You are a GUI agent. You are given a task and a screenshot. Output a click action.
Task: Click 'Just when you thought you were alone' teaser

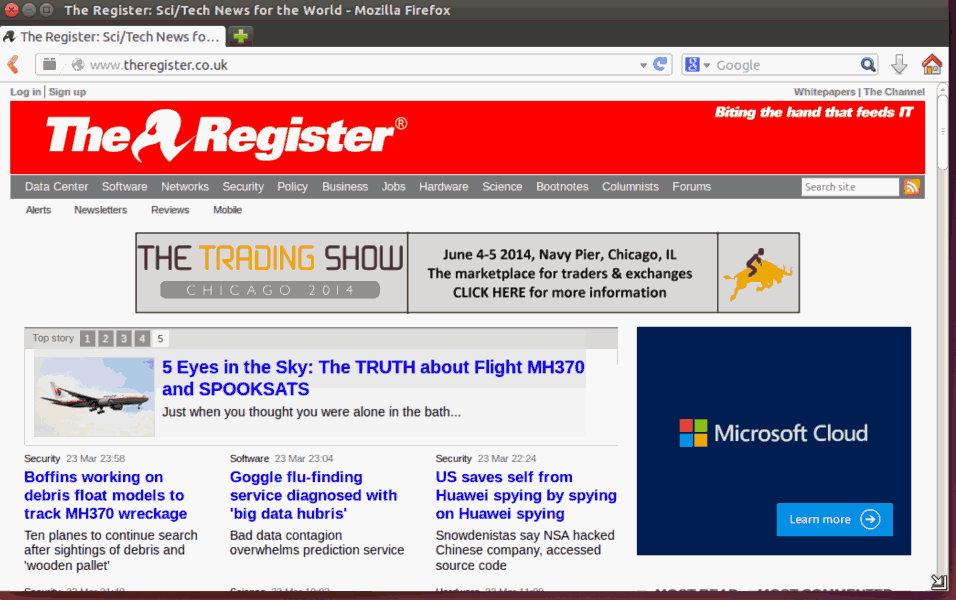coord(312,412)
